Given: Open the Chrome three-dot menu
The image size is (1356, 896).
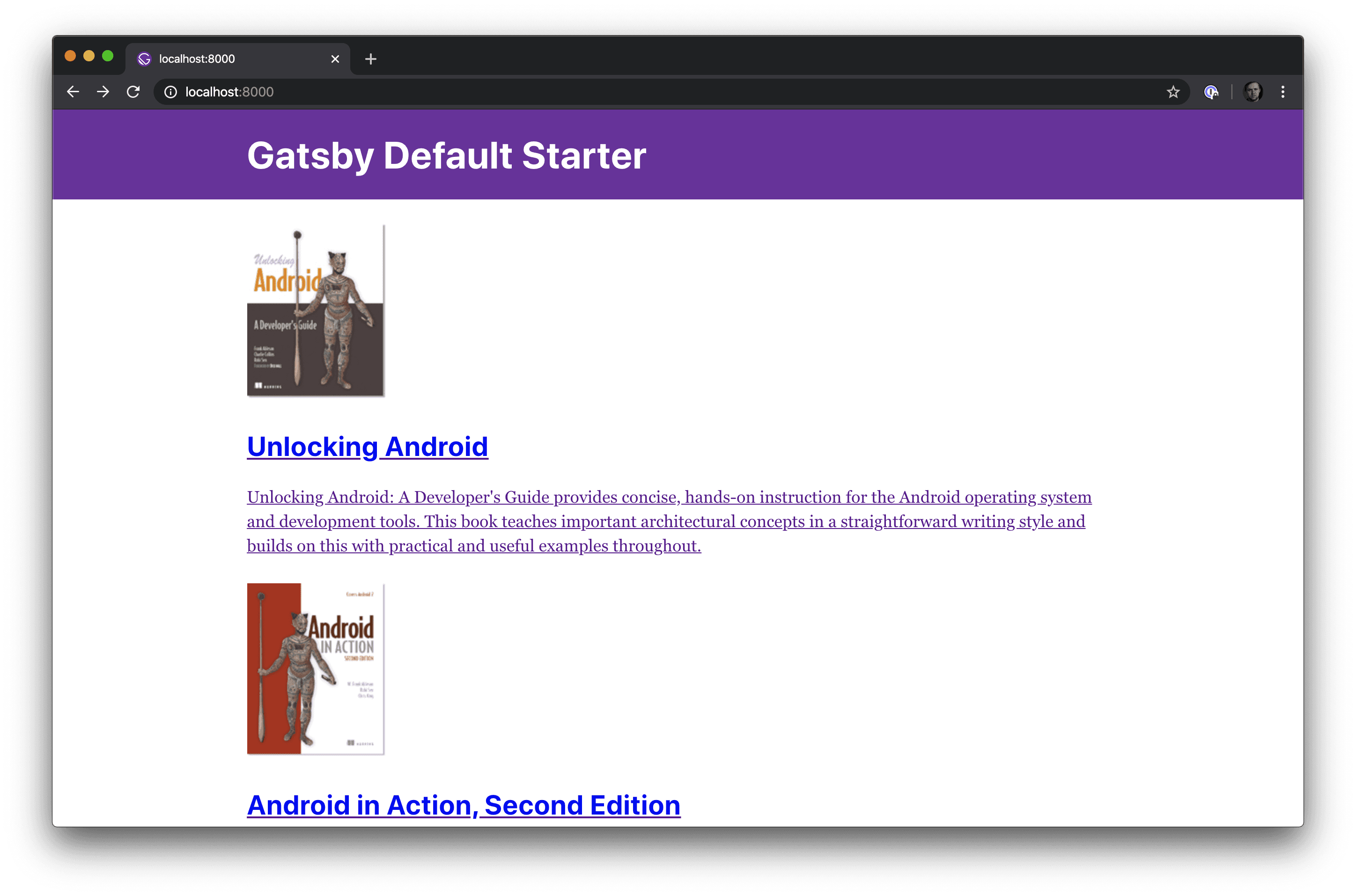Looking at the screenshot, I should click(1283, 92).
